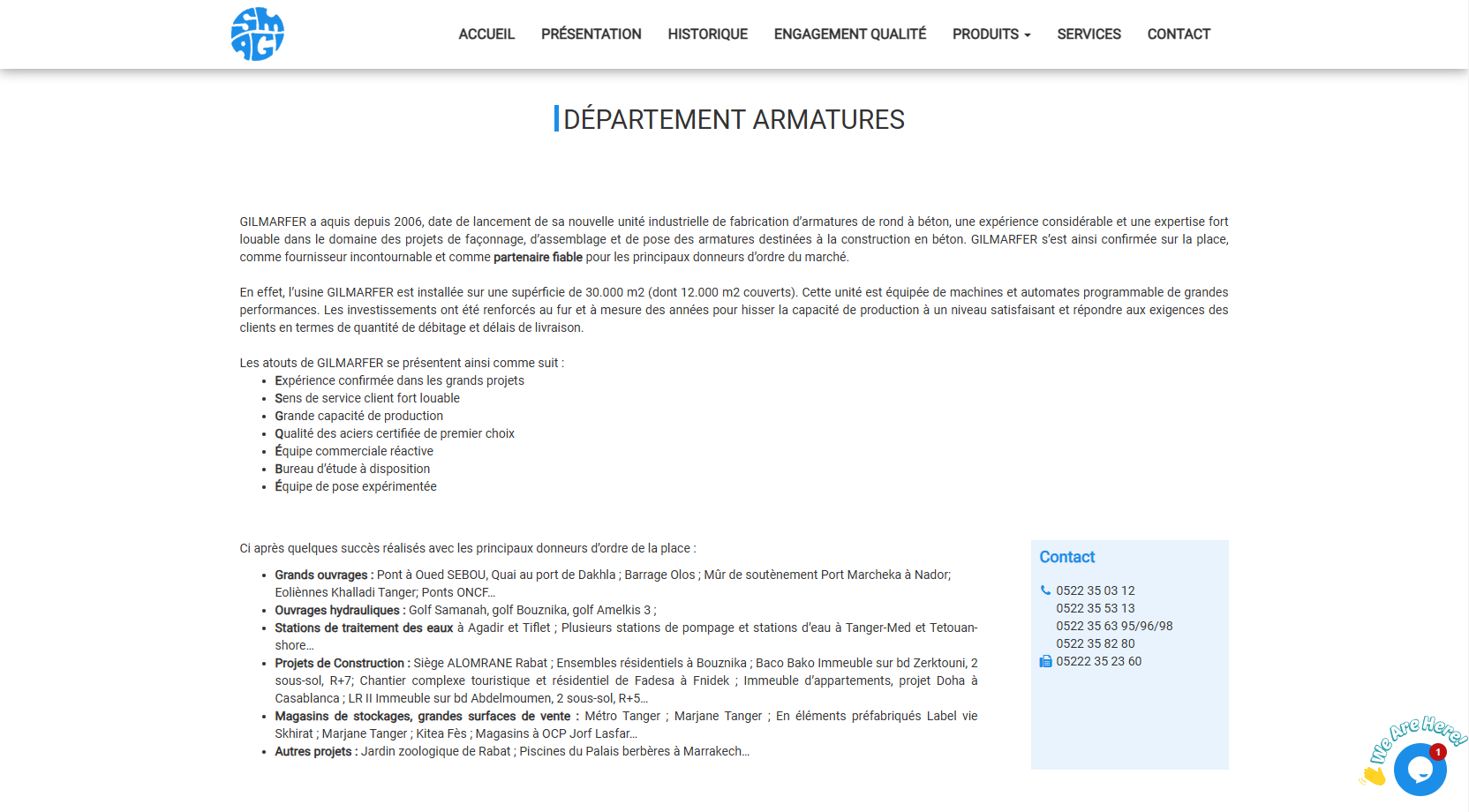
Task: Click the yellow waving hand icon
Action: point(1373,776)
